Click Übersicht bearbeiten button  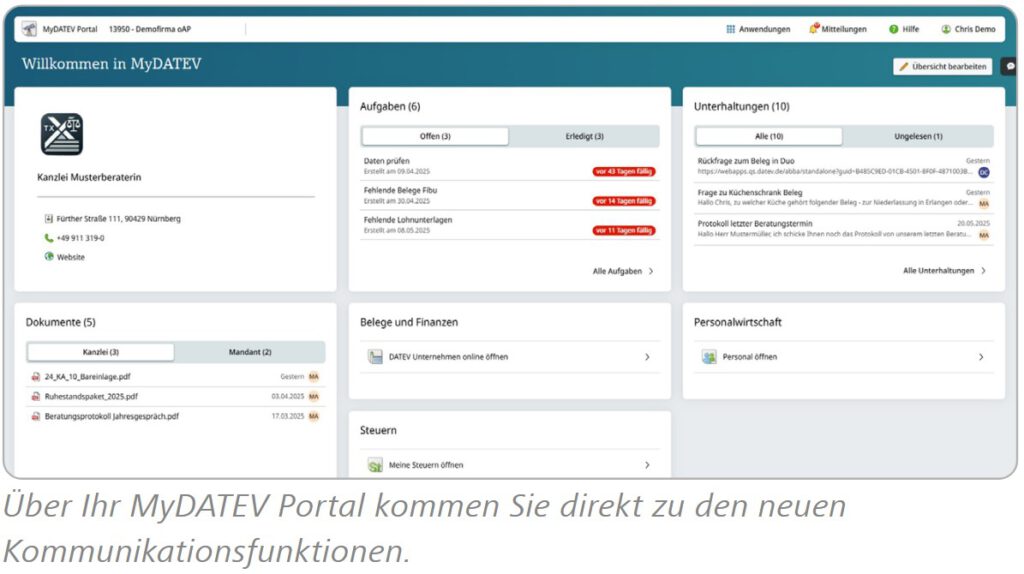click(x=942, y=67)
